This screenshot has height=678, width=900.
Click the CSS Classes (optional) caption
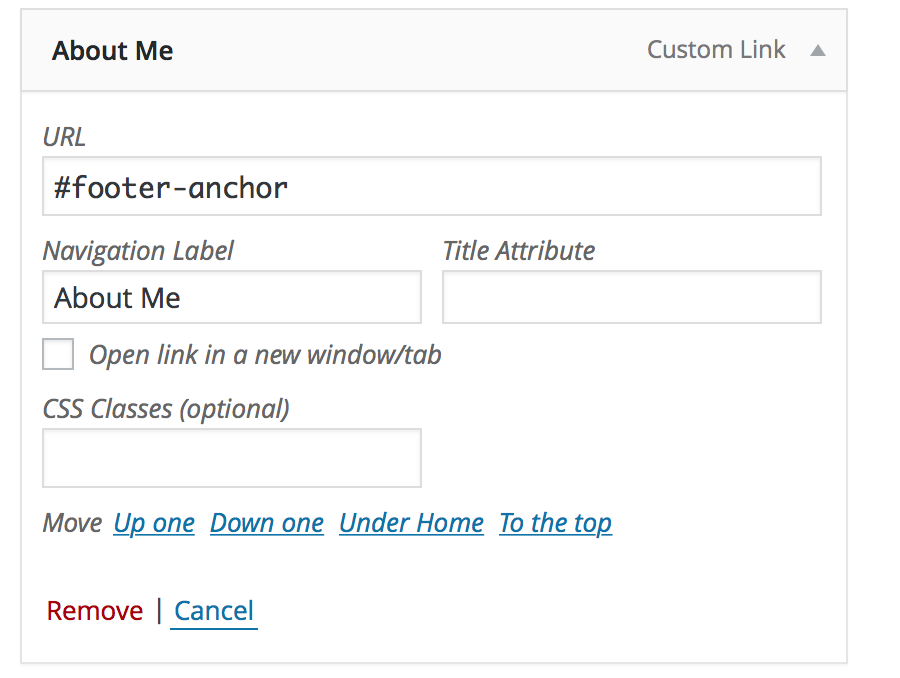click(x=166, y=409)
